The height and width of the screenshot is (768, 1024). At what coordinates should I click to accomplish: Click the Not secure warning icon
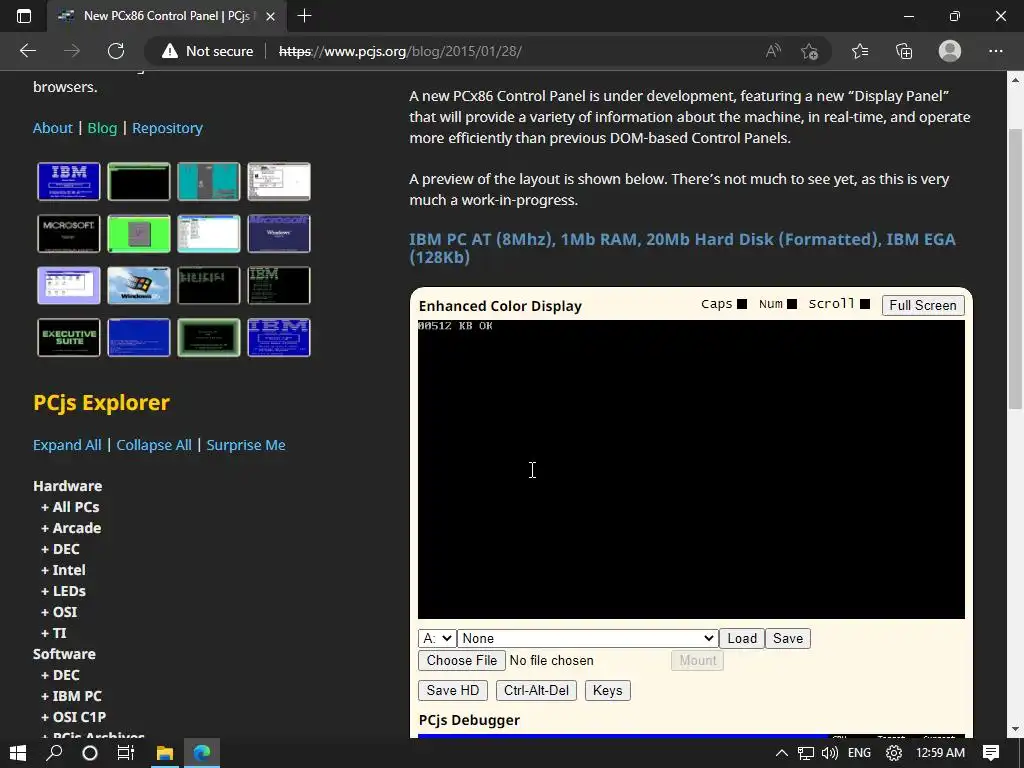(x=170, y=51)
